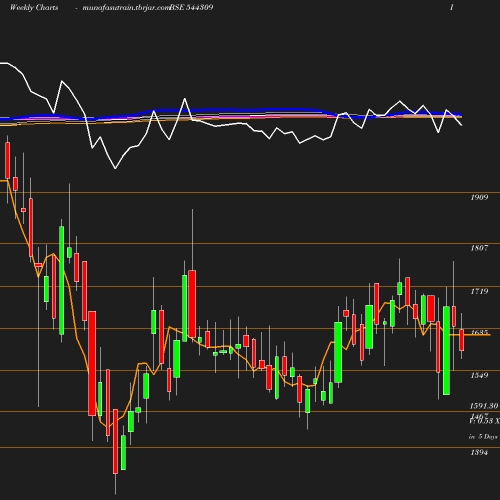The image size is (500, 500).
Task: Select the 1719 price level label
Action: (479, 291)
